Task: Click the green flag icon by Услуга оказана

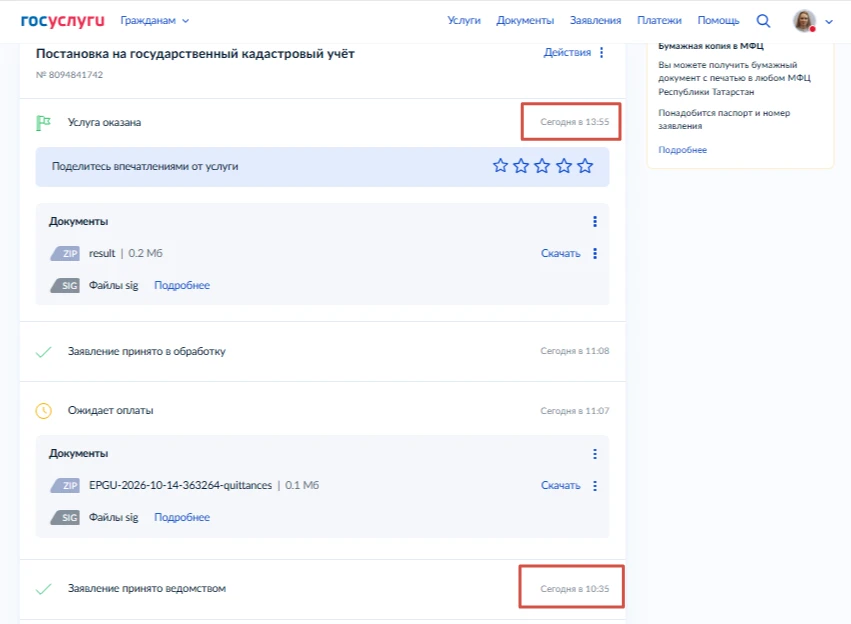Action: tap(43, 123)
